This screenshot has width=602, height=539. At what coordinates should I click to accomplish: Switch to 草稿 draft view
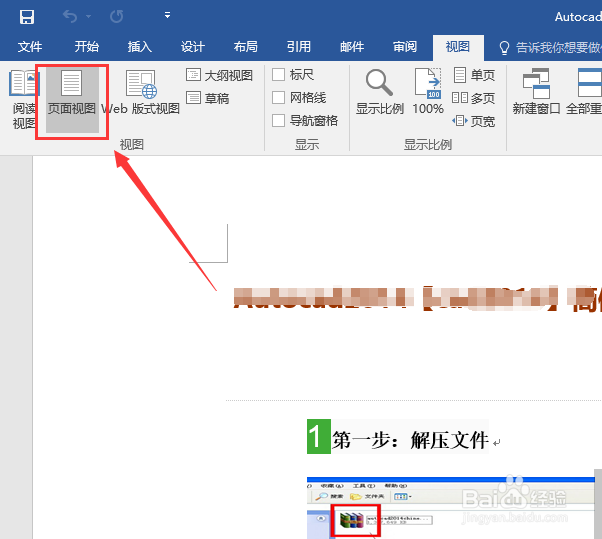(207, 98)
